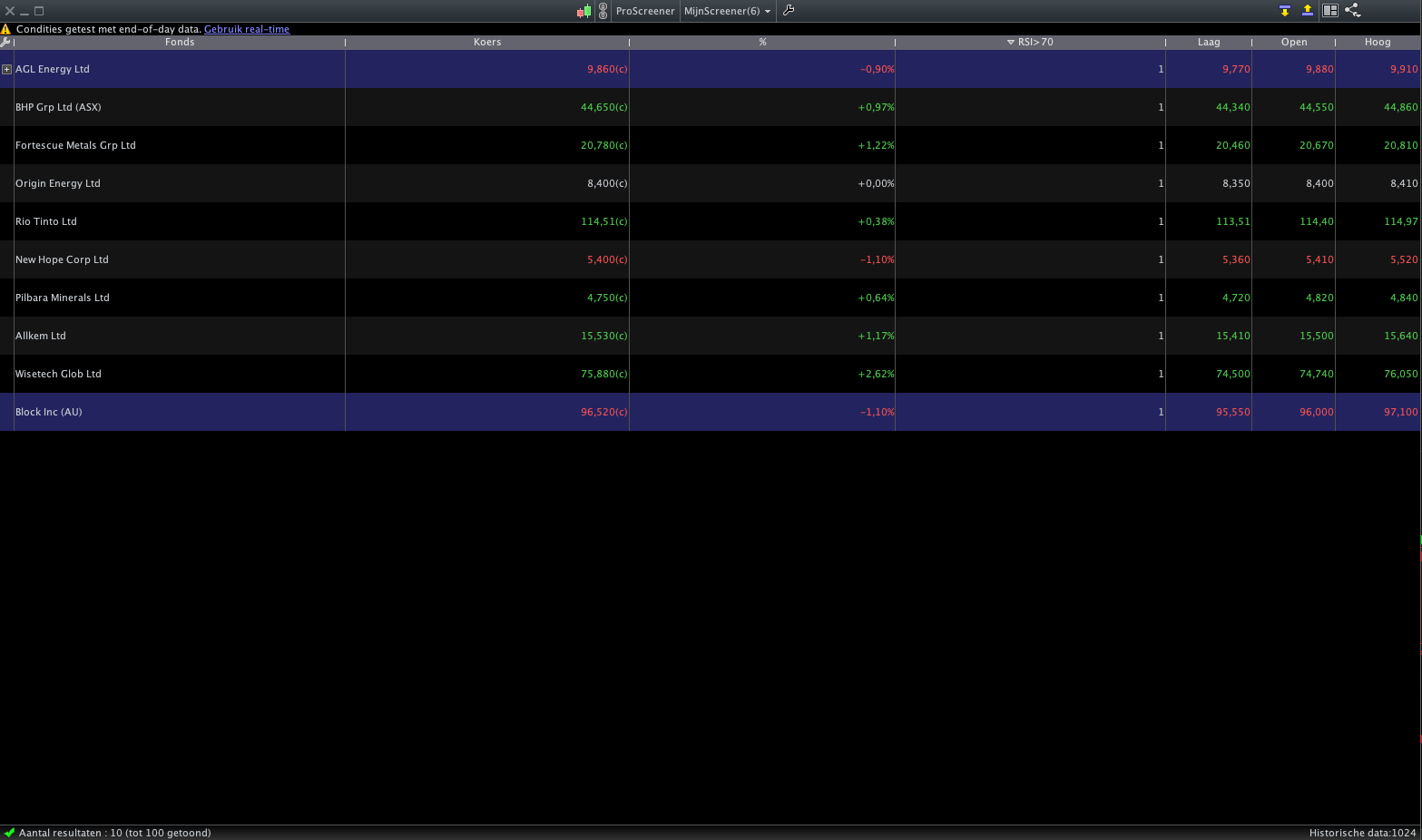
Task: Sort by the % column header
Action: 762,42
